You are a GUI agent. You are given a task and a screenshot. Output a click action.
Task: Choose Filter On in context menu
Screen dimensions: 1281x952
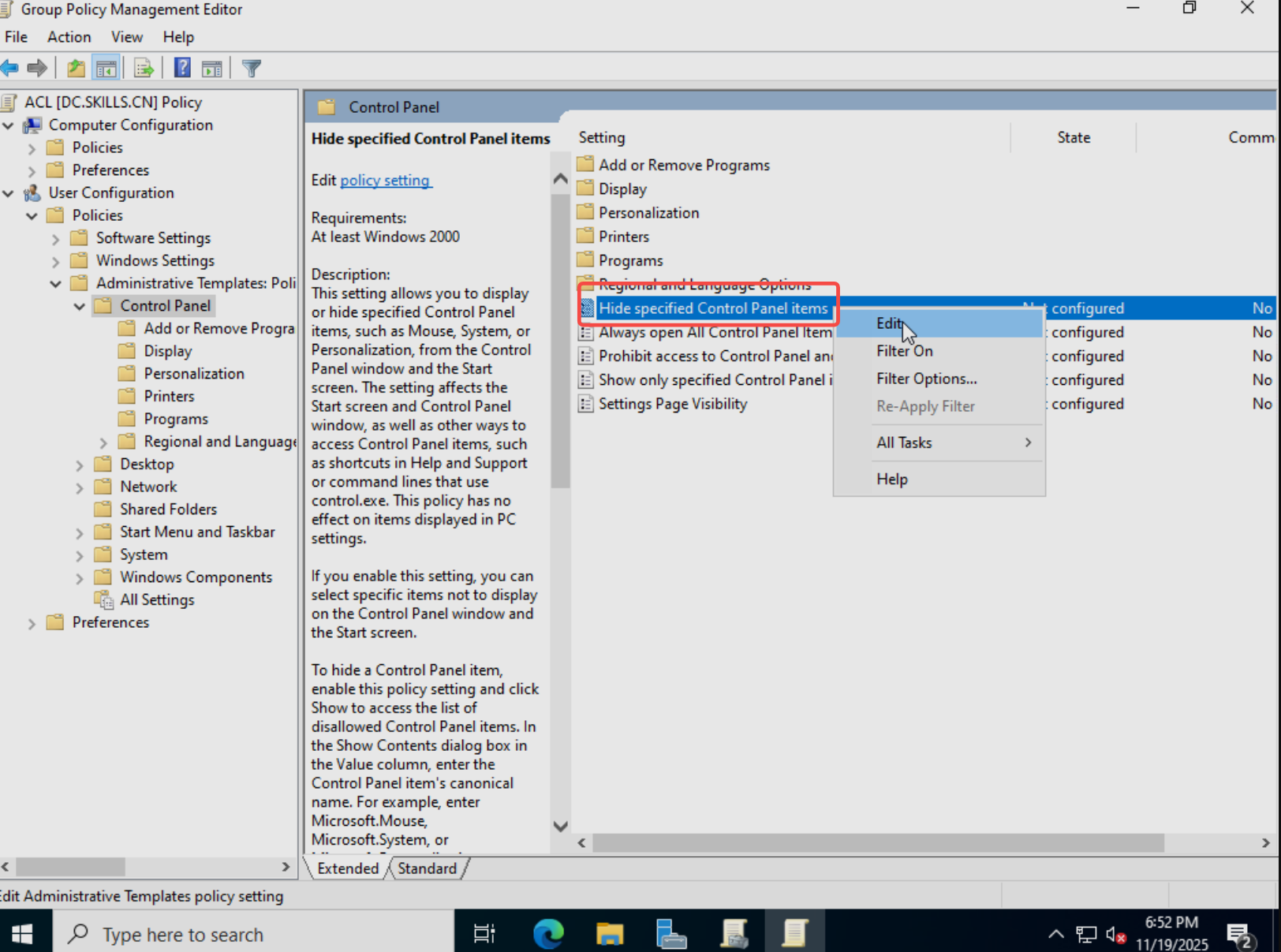[939, 351]
